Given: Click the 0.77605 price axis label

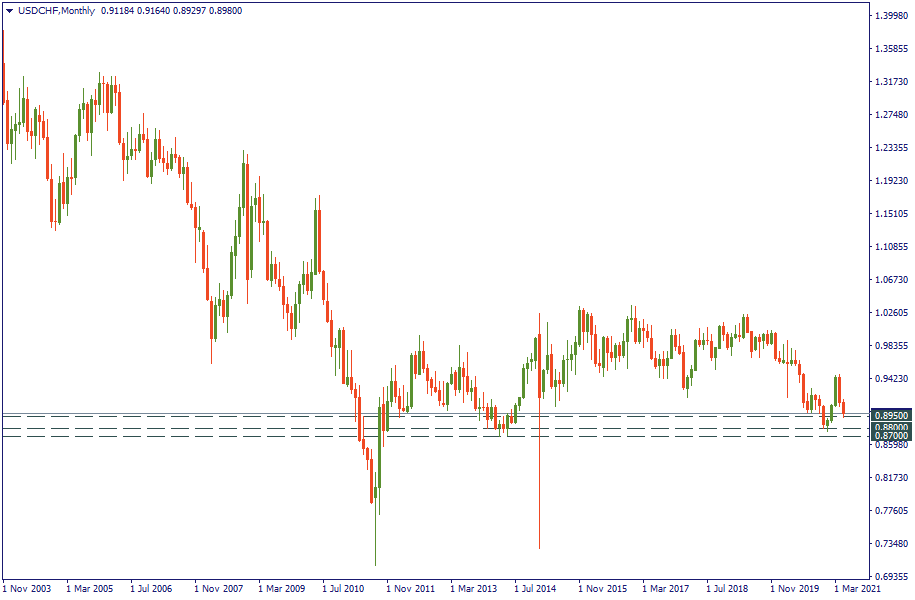Looking at the screenshot, I should pyautogui.click(x=889, y=511).
